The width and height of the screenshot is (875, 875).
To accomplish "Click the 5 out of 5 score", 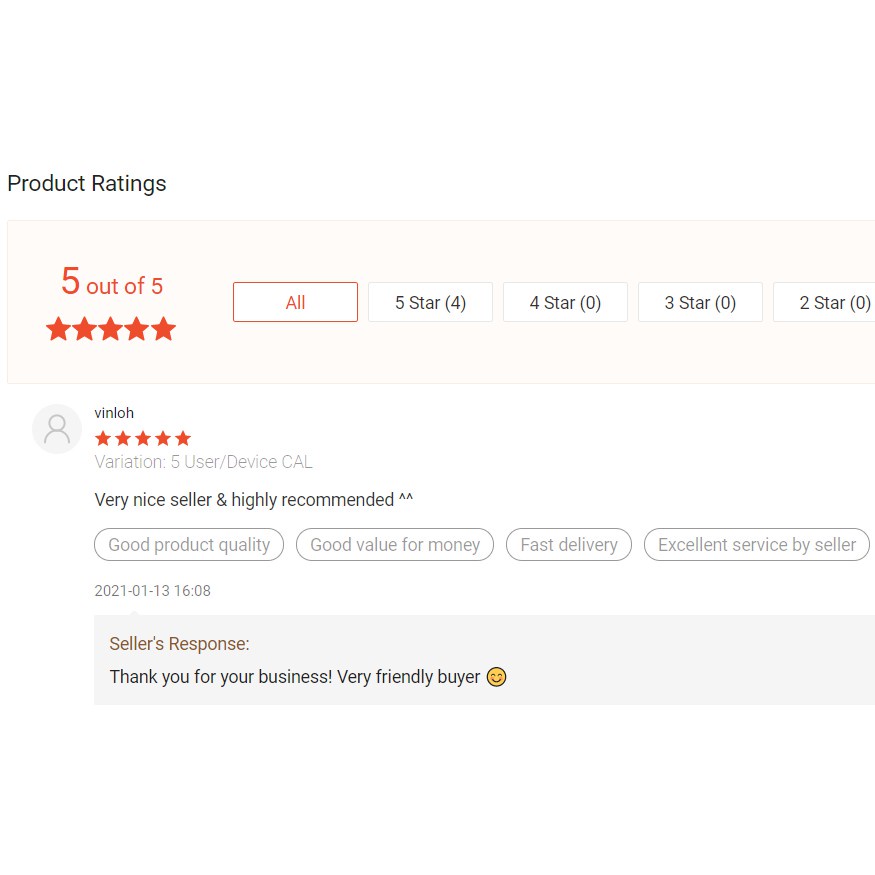I will coord(111,284).
